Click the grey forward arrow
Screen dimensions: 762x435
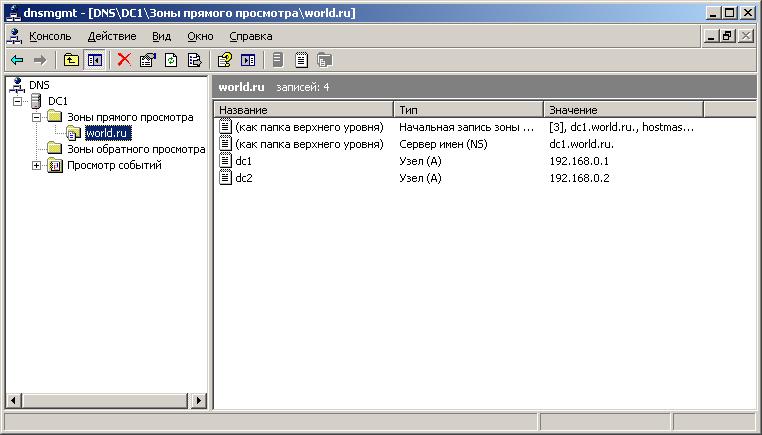pyautogui.click(x=40, y=60)
